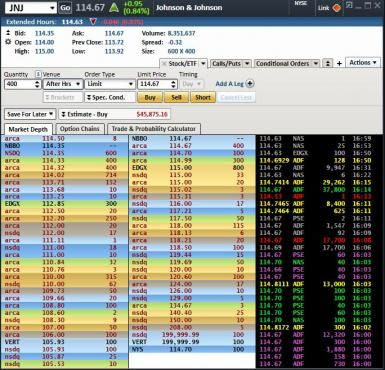
Task: Click the Link window diamond icon
Action: (x=337, y=8)
